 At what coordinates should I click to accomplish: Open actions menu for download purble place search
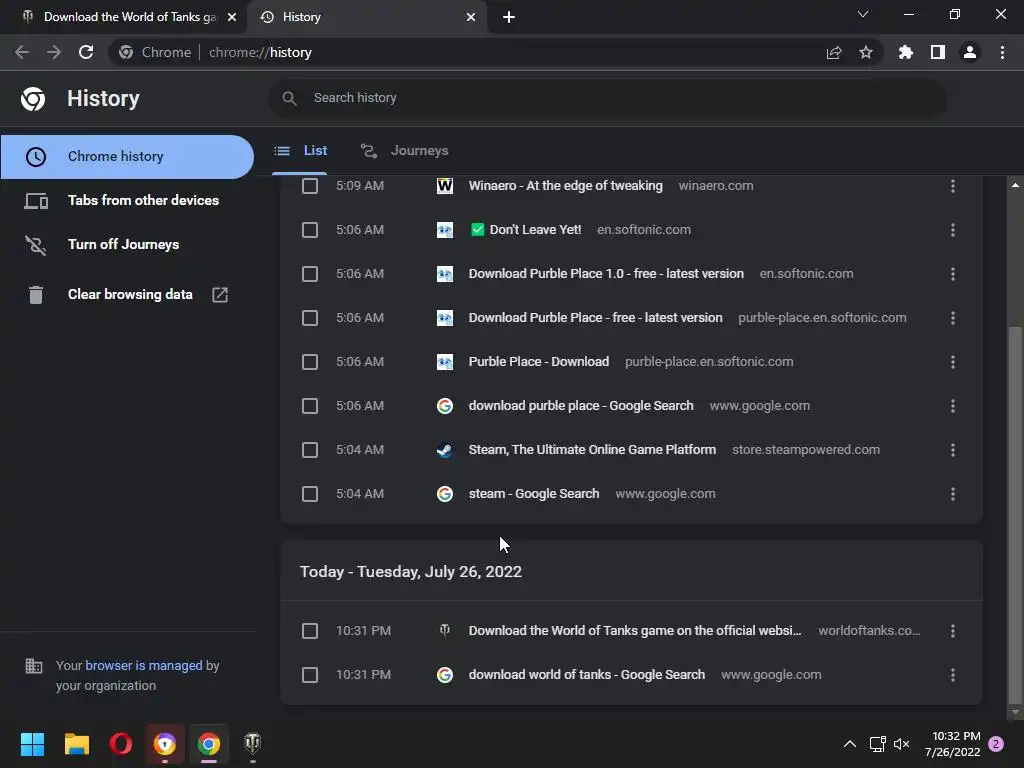pos(953,406)
